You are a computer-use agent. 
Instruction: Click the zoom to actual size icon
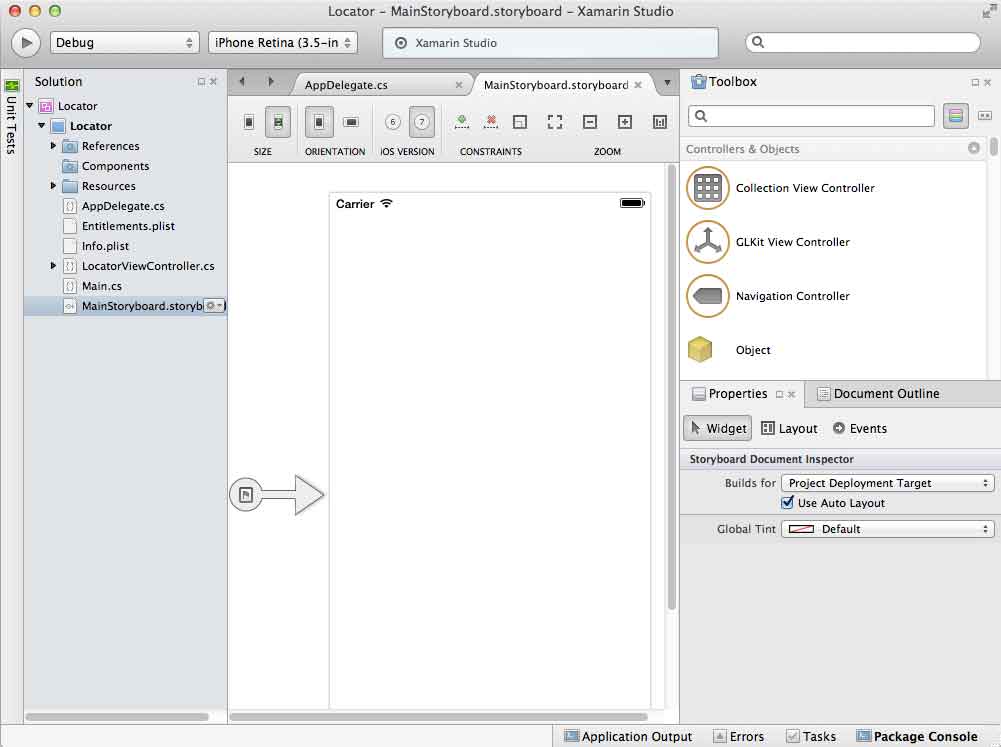(x=660, y=121)
